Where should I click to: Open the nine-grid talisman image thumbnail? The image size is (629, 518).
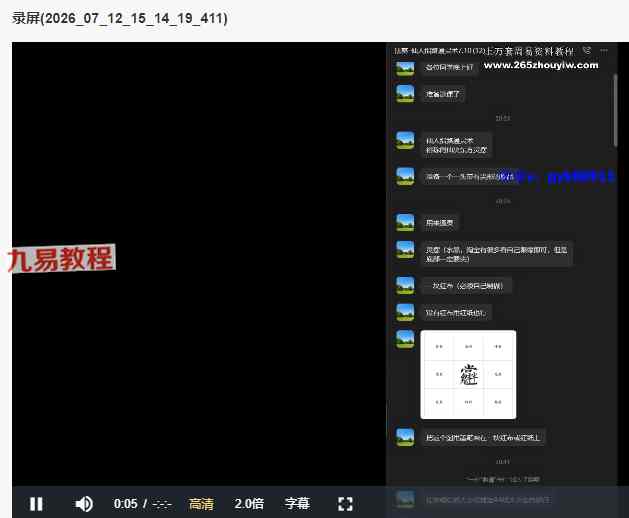(x=468, y=374)
